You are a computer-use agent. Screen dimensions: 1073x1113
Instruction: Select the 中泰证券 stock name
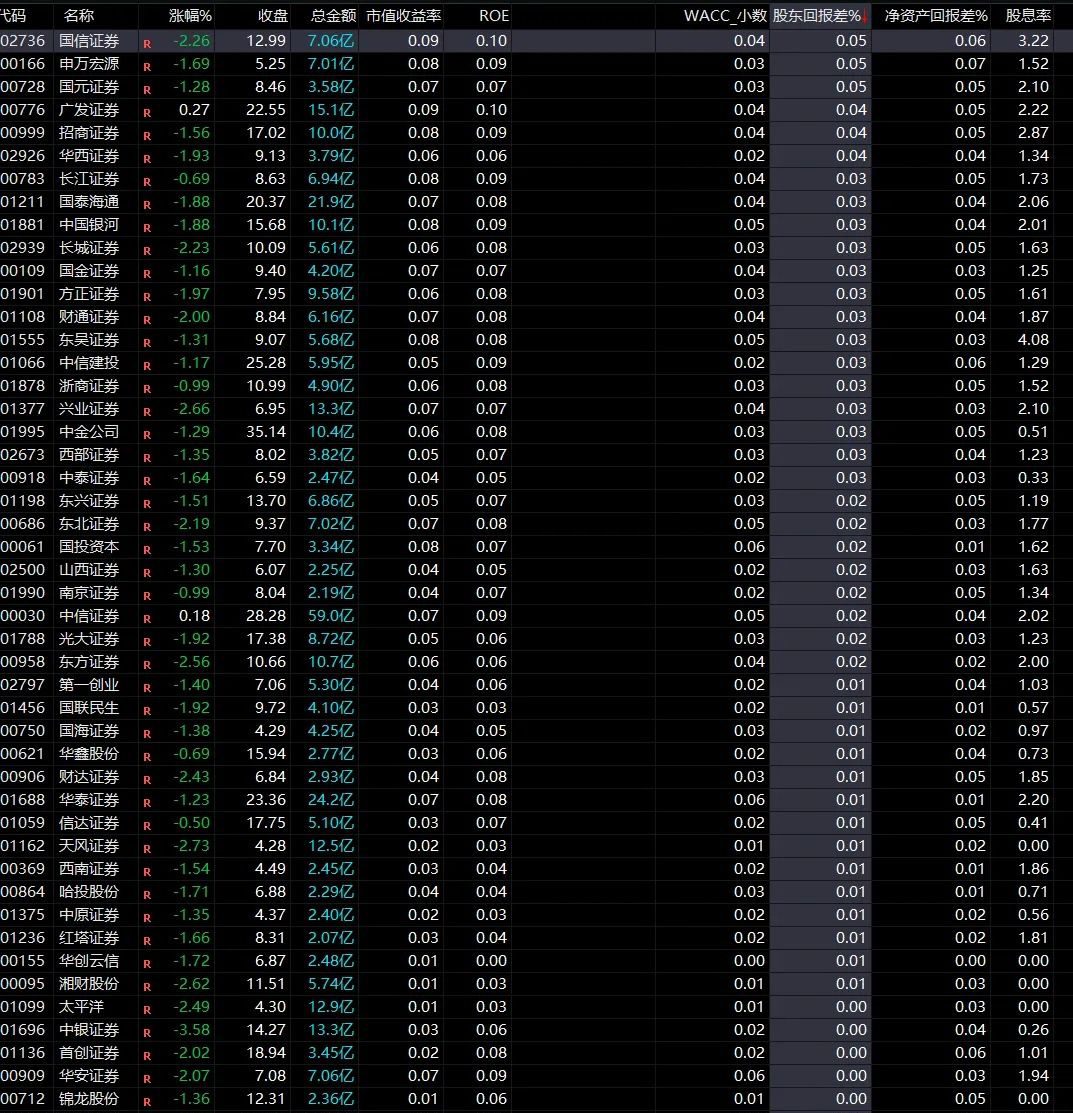[x=89, y=478]
